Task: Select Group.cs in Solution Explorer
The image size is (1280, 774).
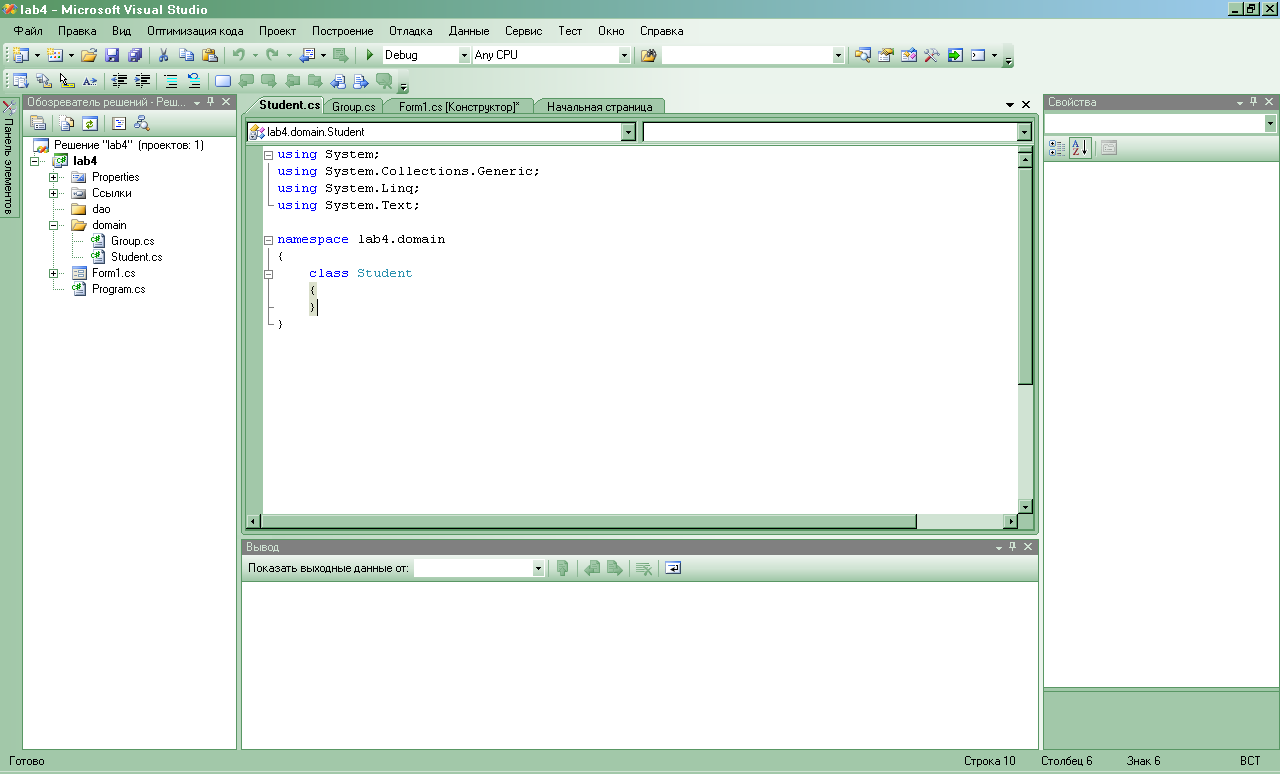Action: point(132,241)
